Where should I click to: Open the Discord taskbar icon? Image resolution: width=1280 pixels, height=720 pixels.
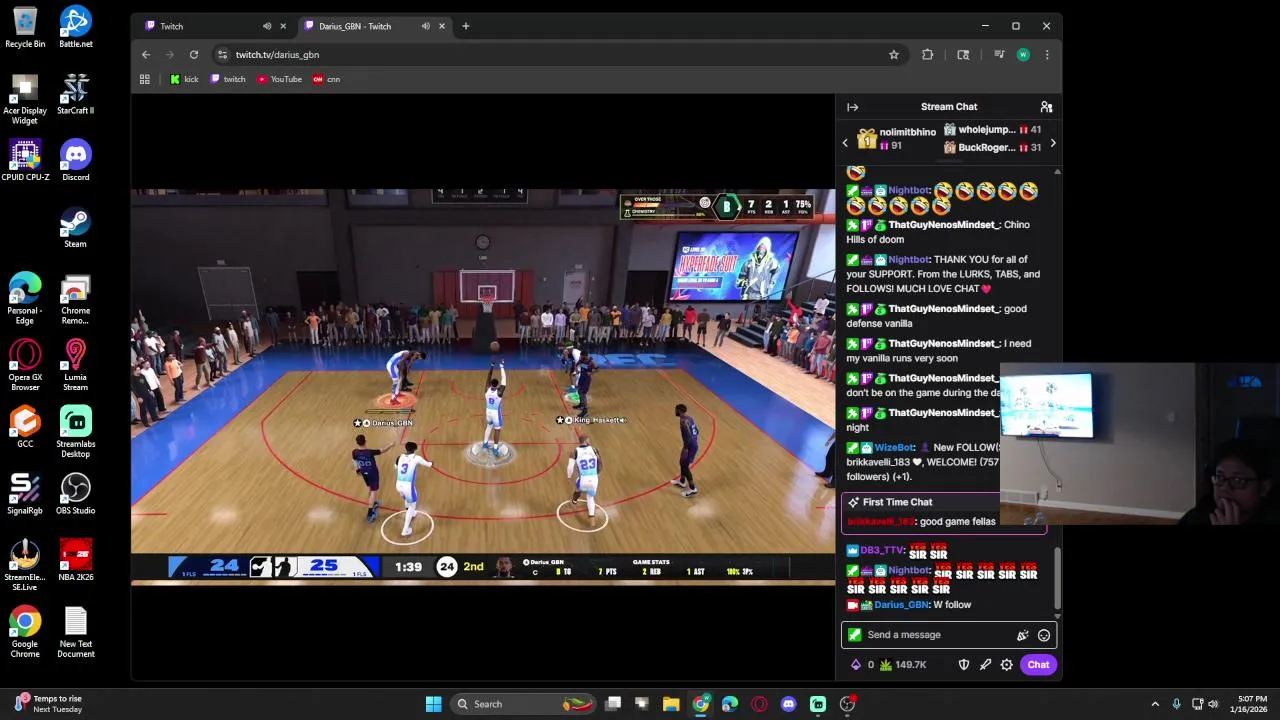(x=788, y=704)
